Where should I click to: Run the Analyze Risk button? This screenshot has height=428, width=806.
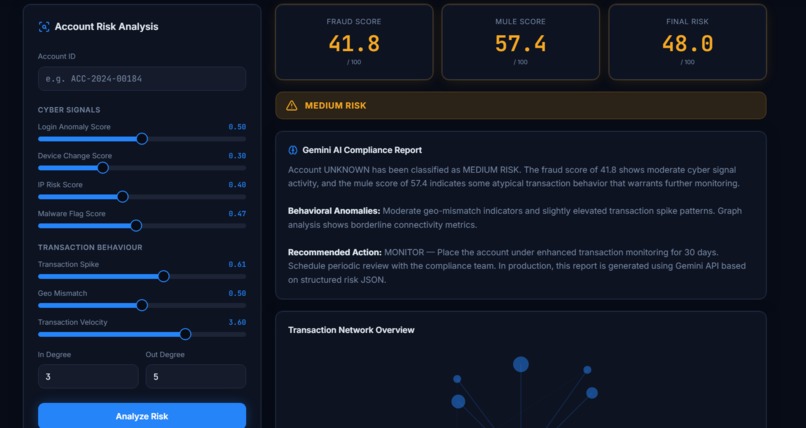pyautogui.click(x=142, y=416)
